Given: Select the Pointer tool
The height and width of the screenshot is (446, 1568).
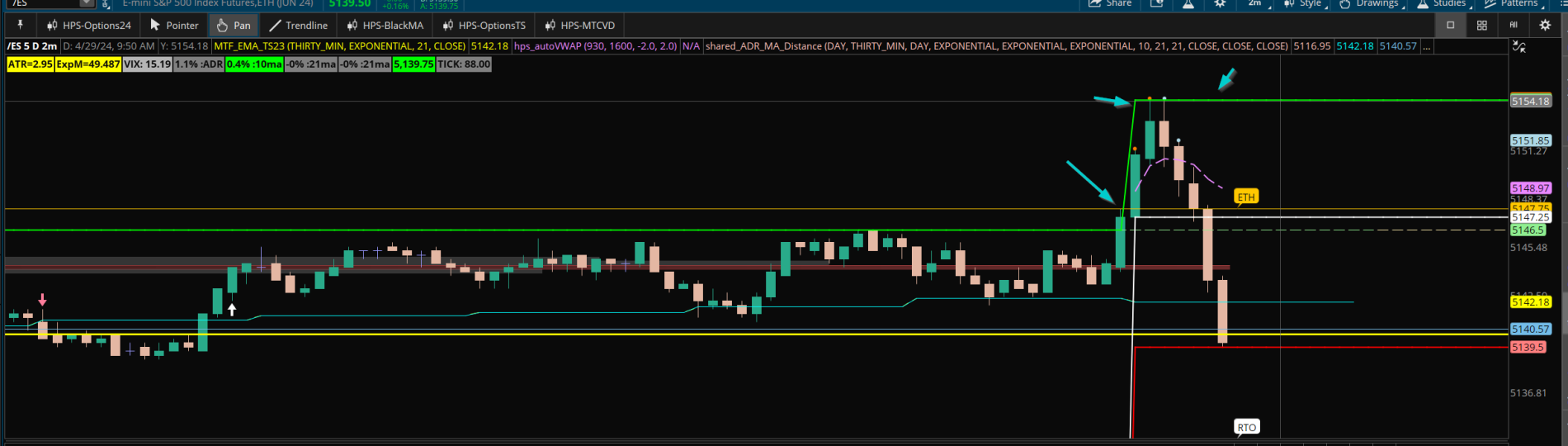Looking at the screenshot, I should point(174,25).
